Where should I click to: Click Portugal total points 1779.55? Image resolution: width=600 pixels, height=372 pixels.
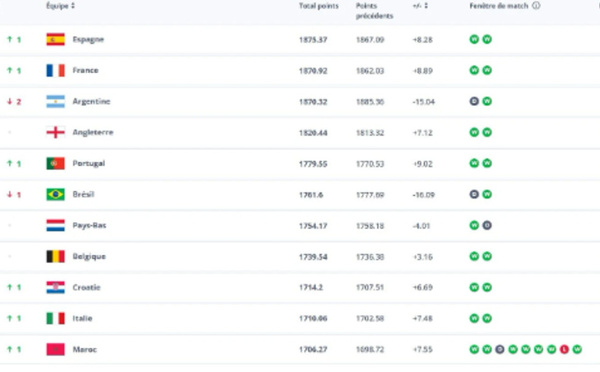(x=313, y=164)
